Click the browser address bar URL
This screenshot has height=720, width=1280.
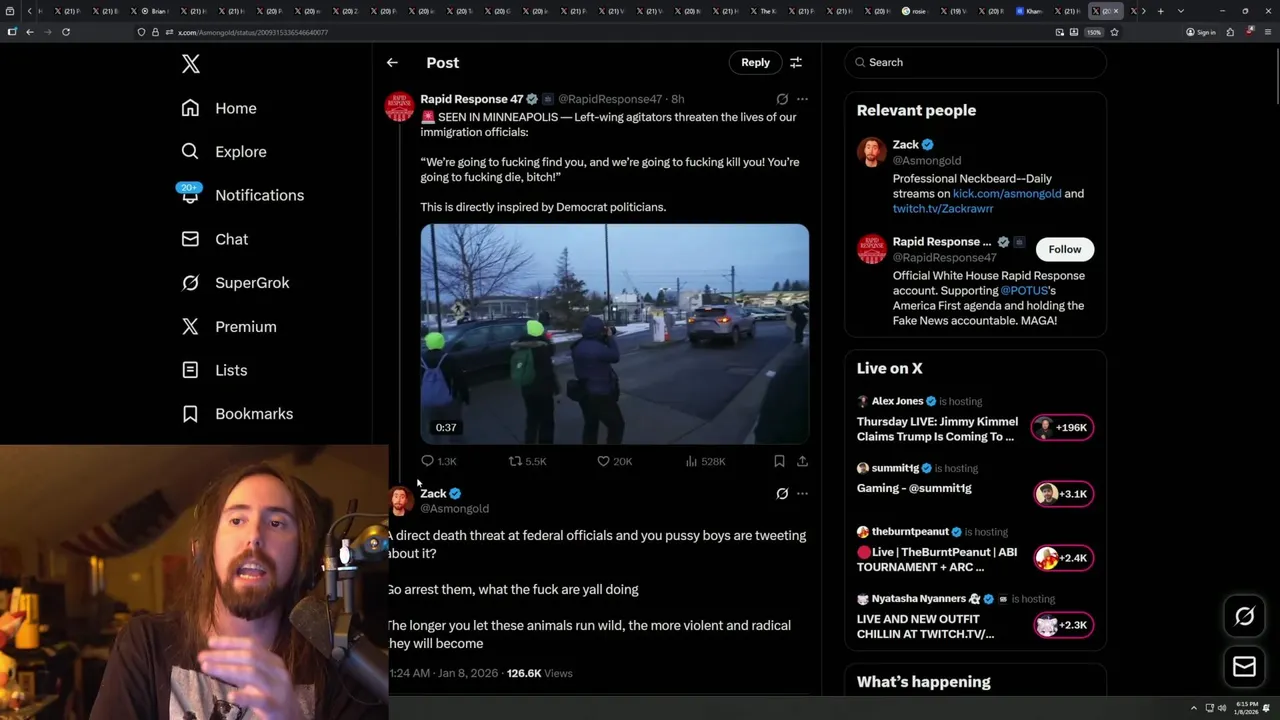click(x=253, y=32)
